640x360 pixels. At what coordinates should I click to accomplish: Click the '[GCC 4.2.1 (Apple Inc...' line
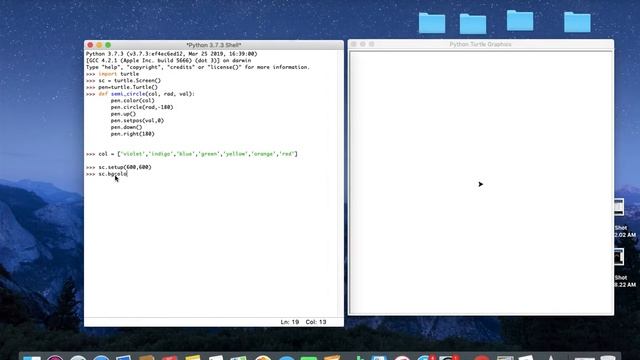coord(168,60)
